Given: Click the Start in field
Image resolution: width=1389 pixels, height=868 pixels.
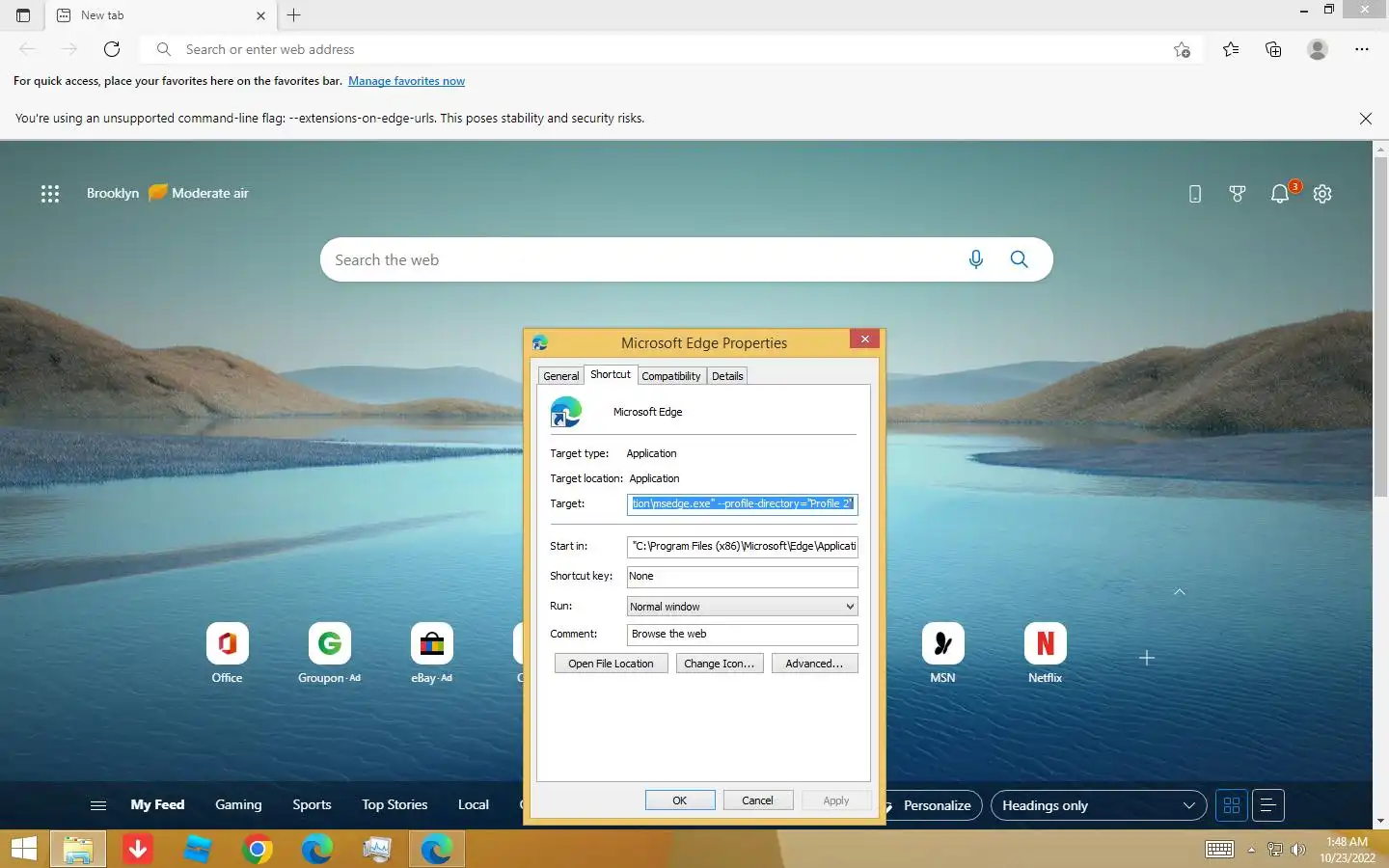Looking at the screenshot, I should (x=742, y=546).
